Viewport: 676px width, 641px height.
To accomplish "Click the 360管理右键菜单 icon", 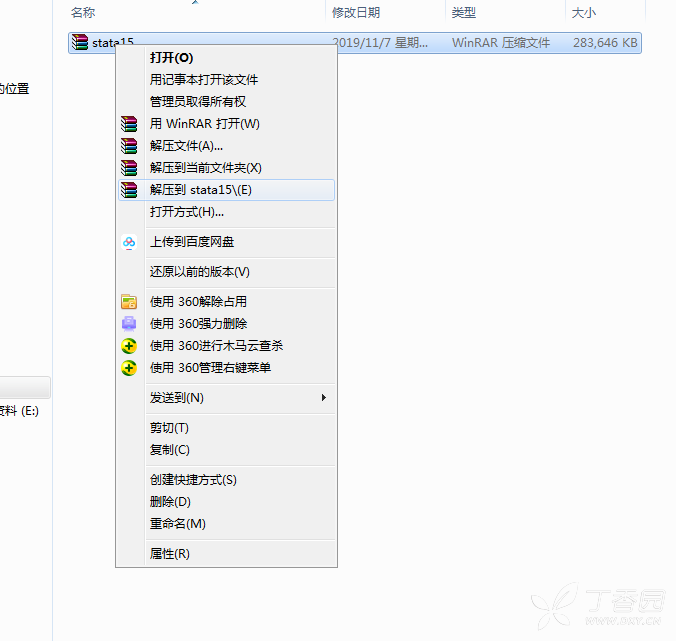I will pos(128,368).
